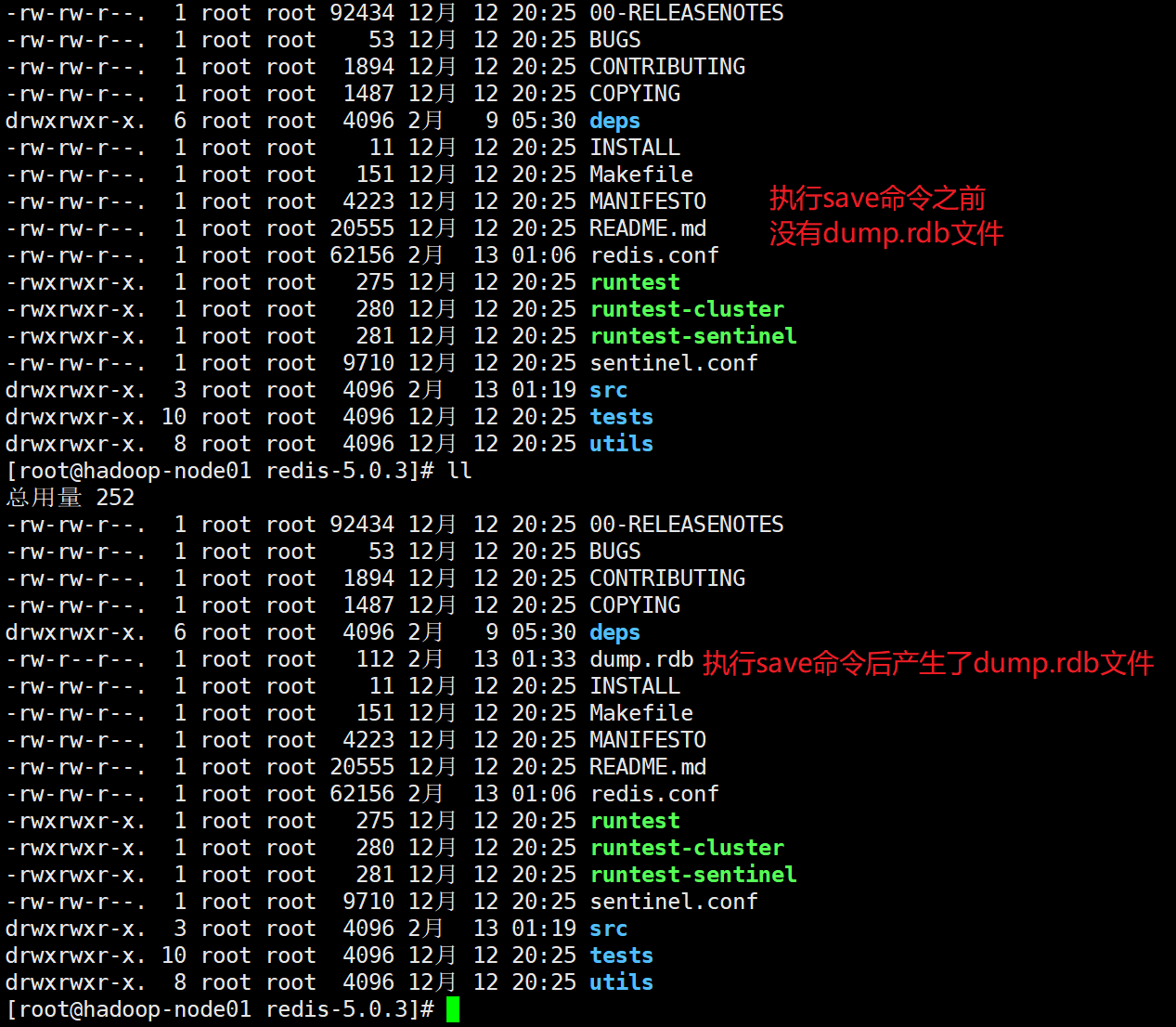Screen dimensions: 1176x1027
Task: Click the prompt text preceding the ll command
Action: pos(220,471)
